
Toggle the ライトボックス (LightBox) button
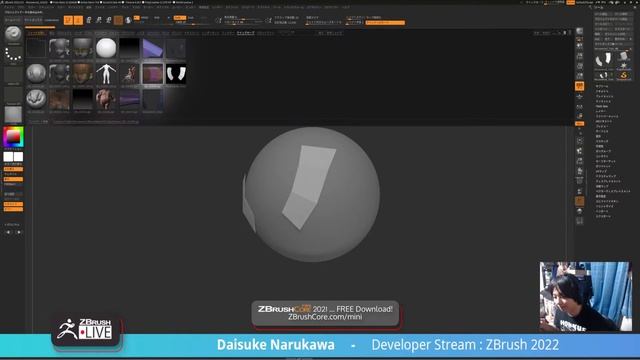click(x=33, y=20)
